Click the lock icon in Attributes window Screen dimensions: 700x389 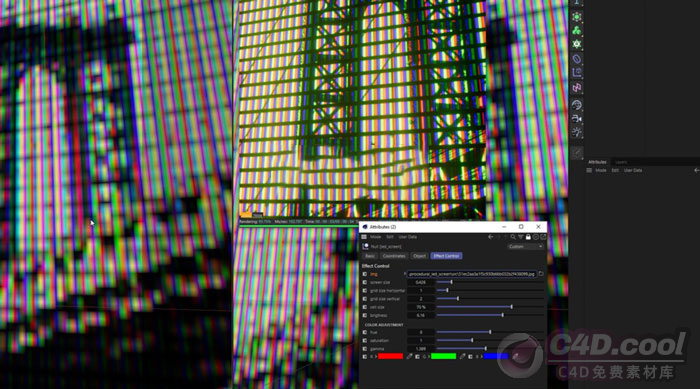(528, 237)
